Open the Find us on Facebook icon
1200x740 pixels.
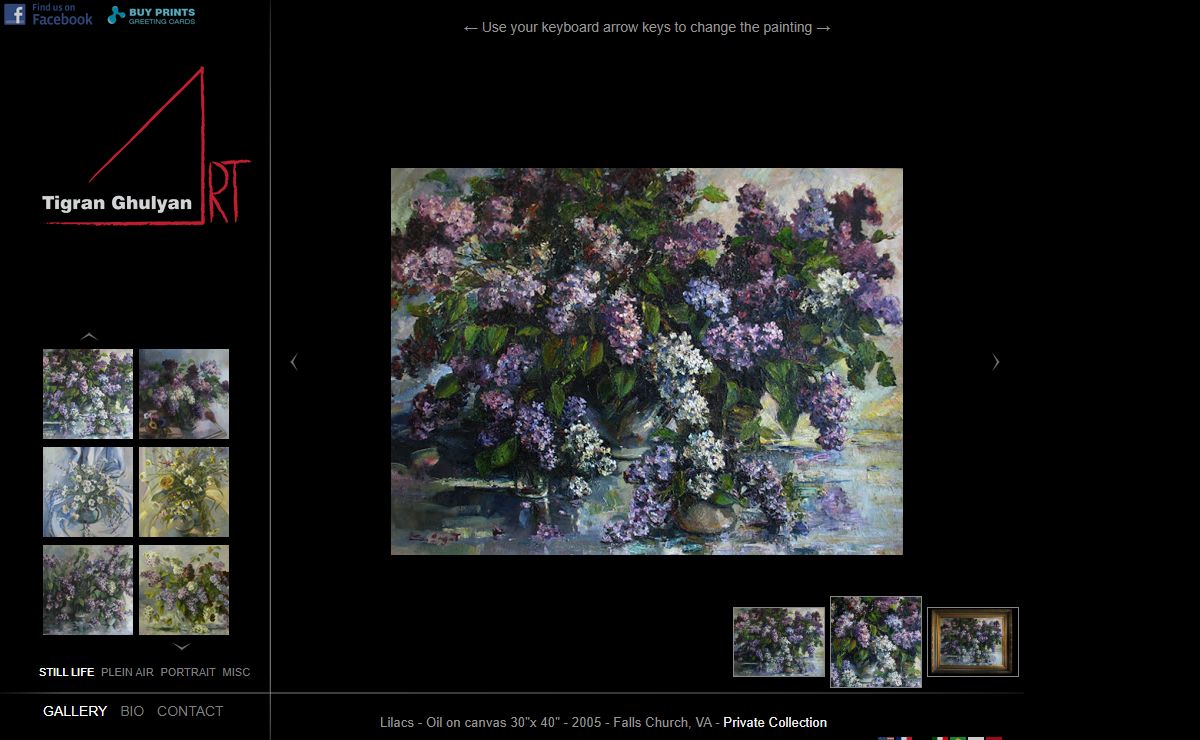(48, 14)
